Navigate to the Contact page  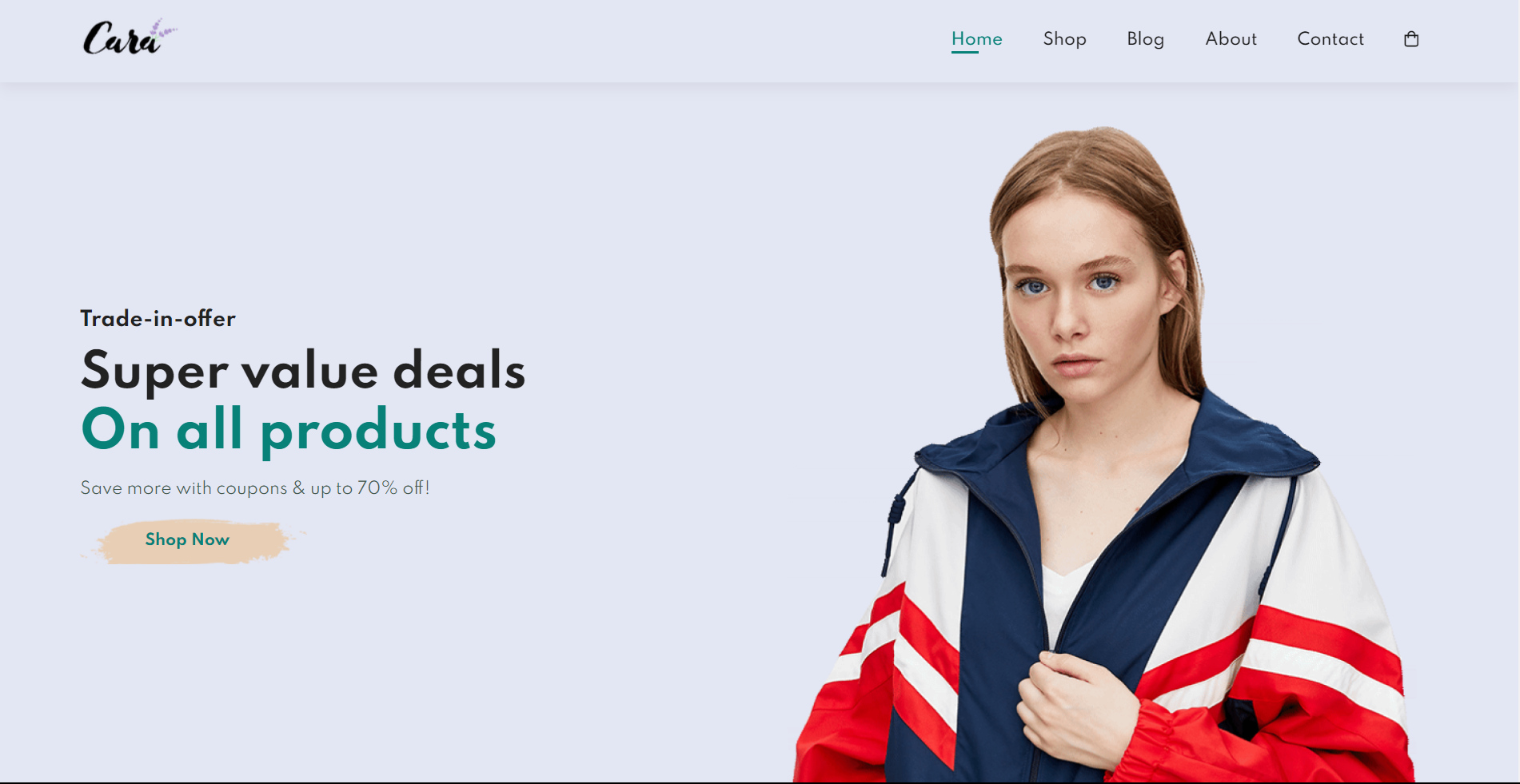point(1330,39)
